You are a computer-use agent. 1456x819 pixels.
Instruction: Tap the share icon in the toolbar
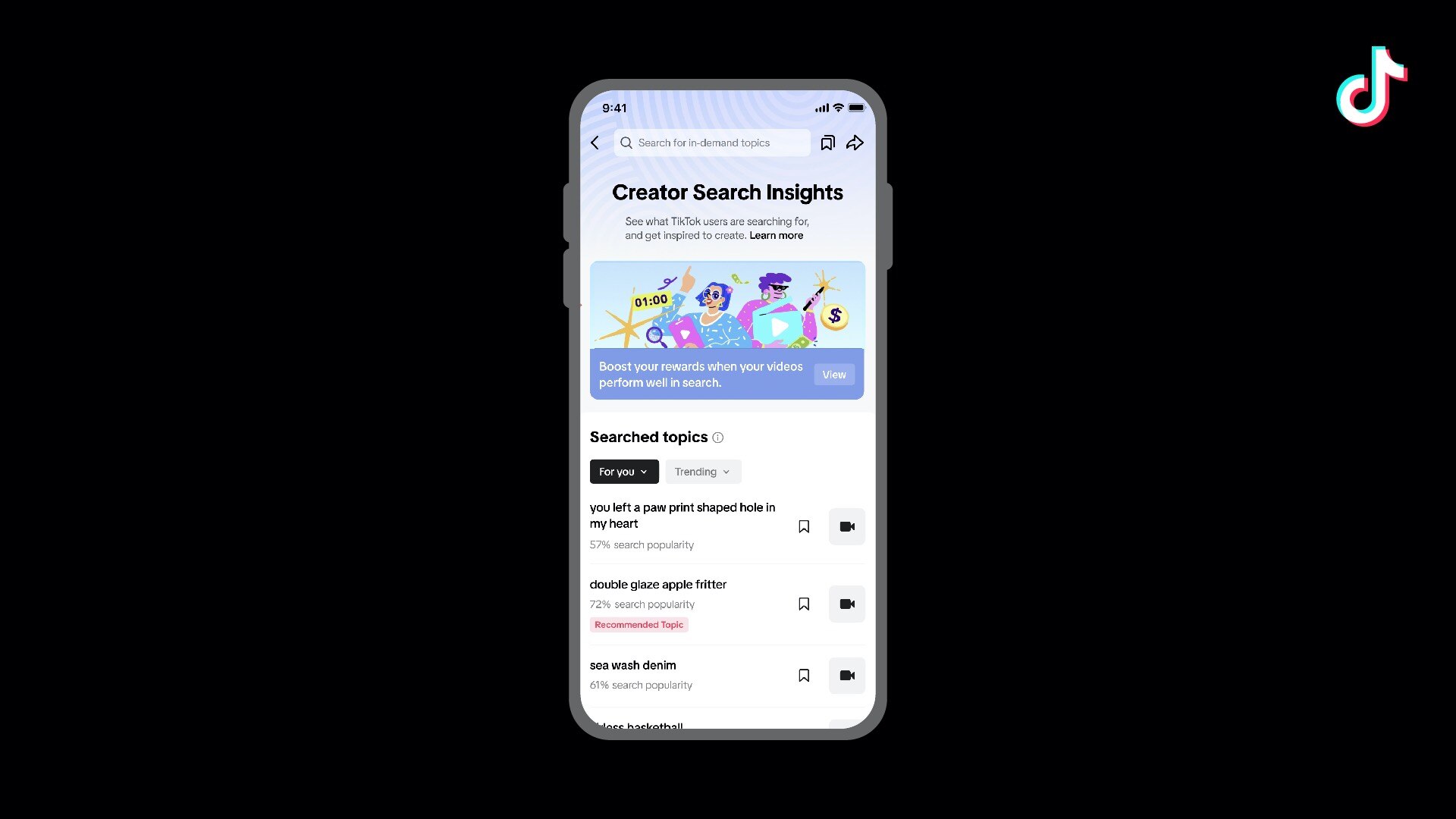pyautogui.click(x=855, y=142)
